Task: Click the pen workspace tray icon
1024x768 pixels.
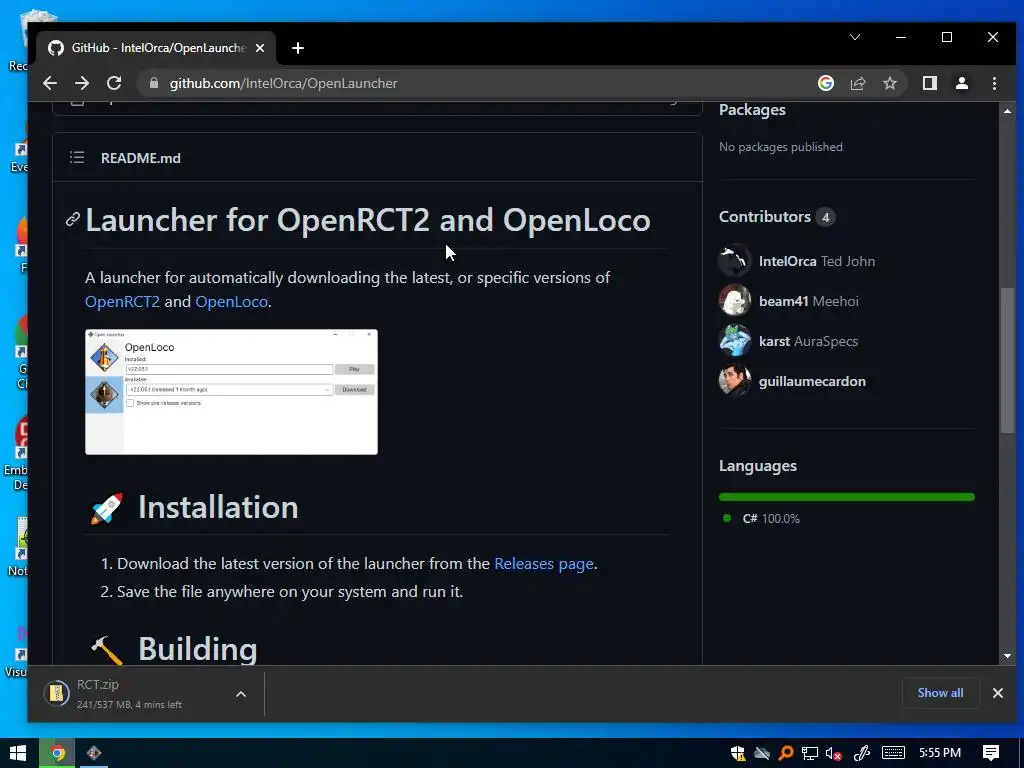Action: pos(862,754)
